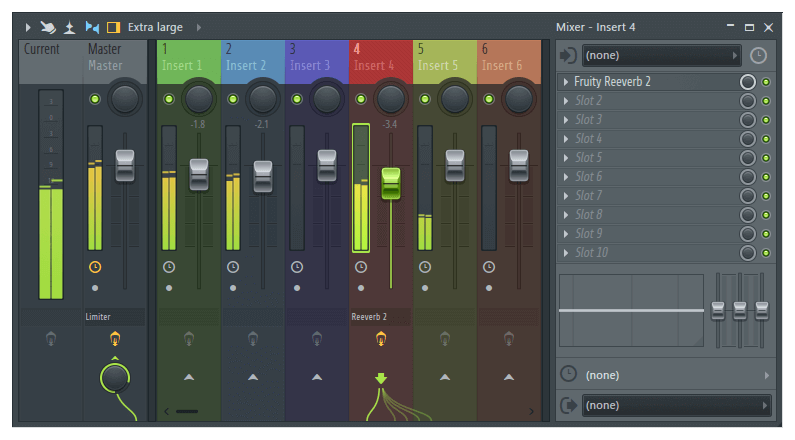Open the mixer options menu arrow
This screenshot has width=795, height=440.
tap(28, 26)
